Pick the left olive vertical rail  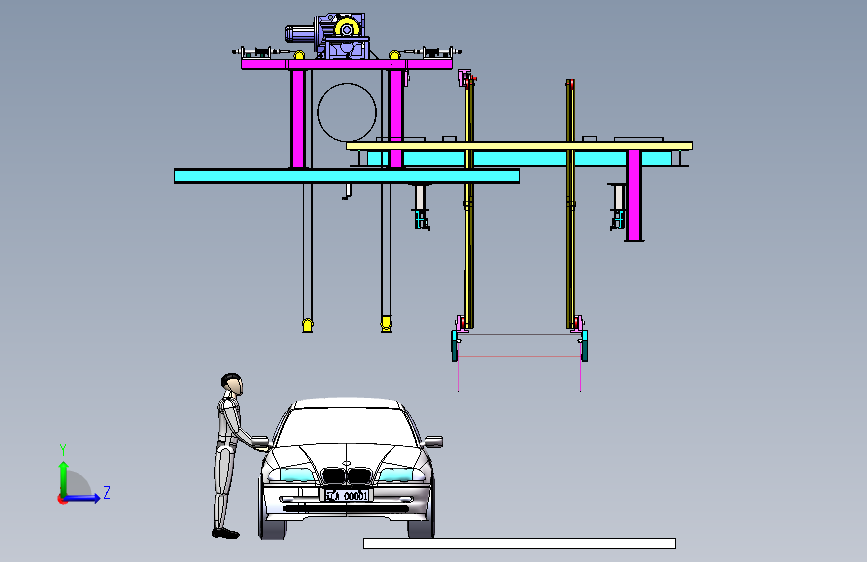pos(469,202)
